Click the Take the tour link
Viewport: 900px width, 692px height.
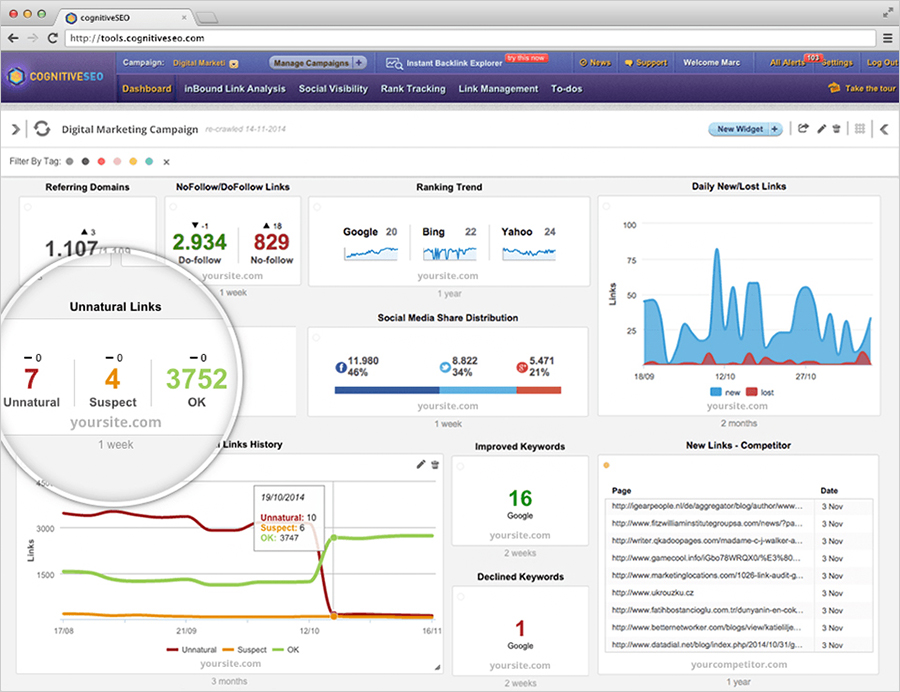[870, 88]
